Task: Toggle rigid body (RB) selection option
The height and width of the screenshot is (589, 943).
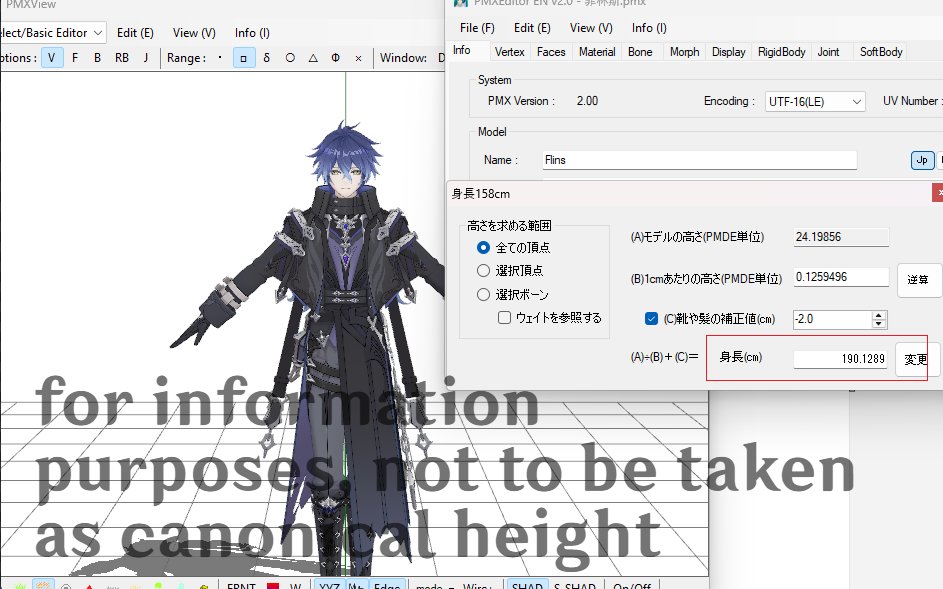Action: tap(121, 58)
